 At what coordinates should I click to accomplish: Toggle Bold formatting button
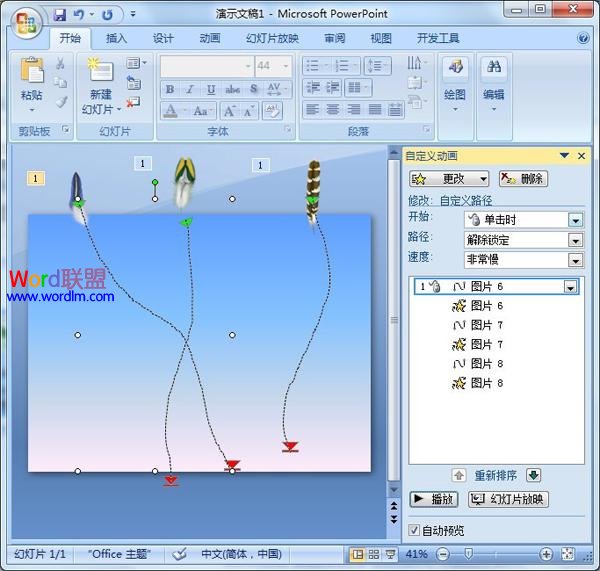(170, 90)
